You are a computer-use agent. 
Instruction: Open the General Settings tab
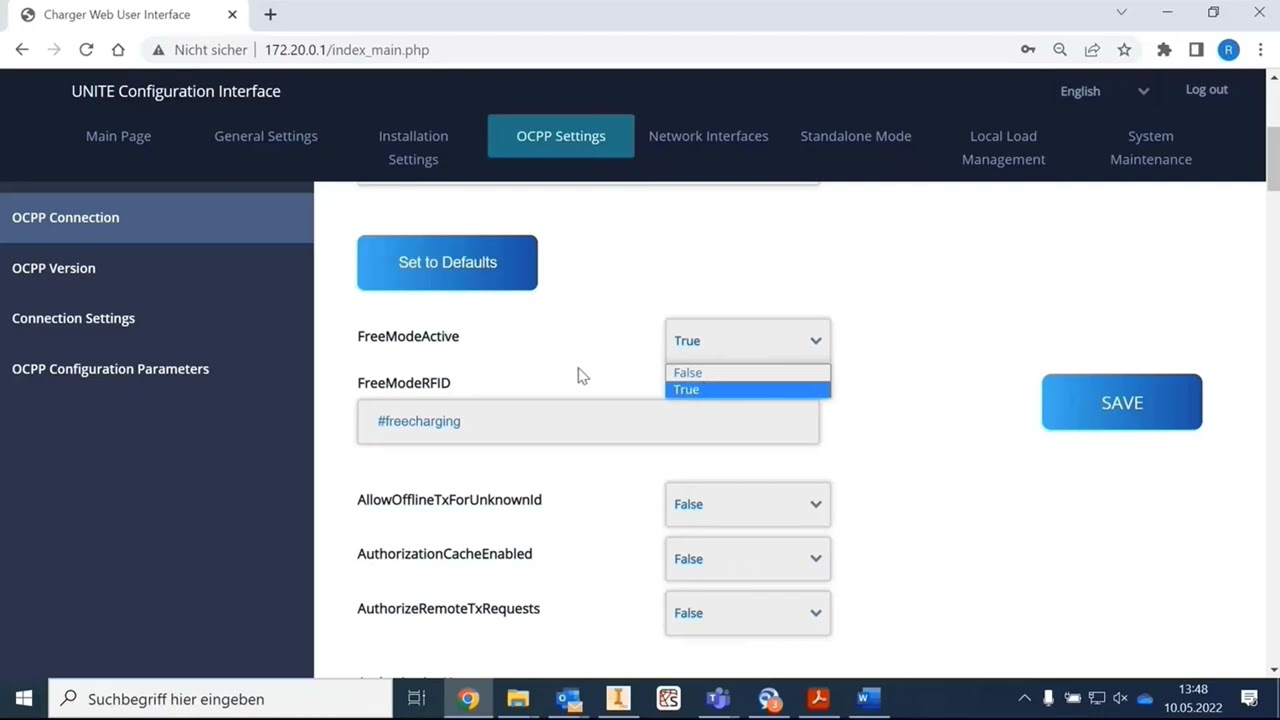(x=266, y=136)
